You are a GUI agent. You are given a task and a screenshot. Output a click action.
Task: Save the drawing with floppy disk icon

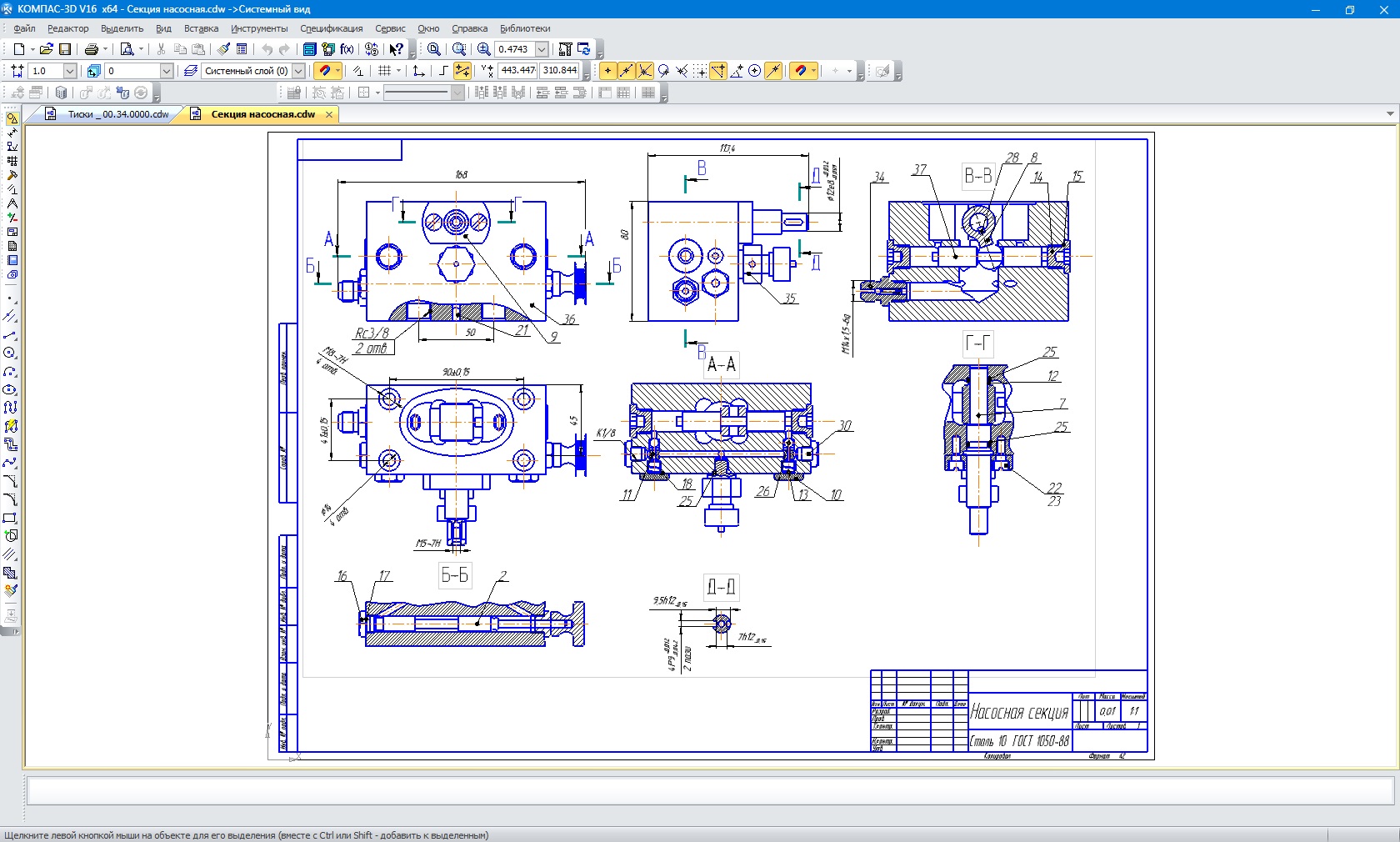tap(65, 49)
